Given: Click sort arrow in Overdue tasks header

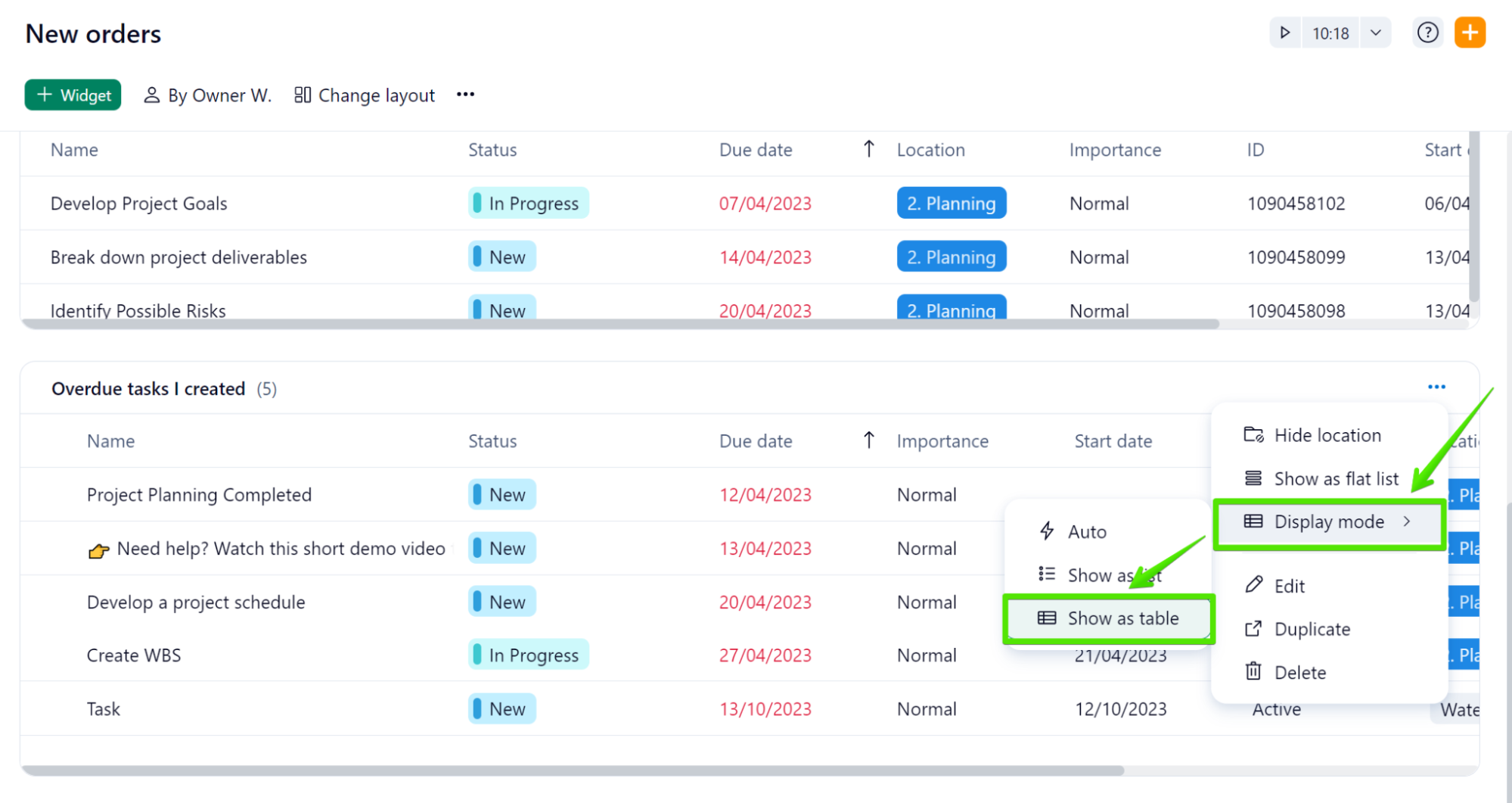Looking at the screenshot, I should click(x=869, y=440).
